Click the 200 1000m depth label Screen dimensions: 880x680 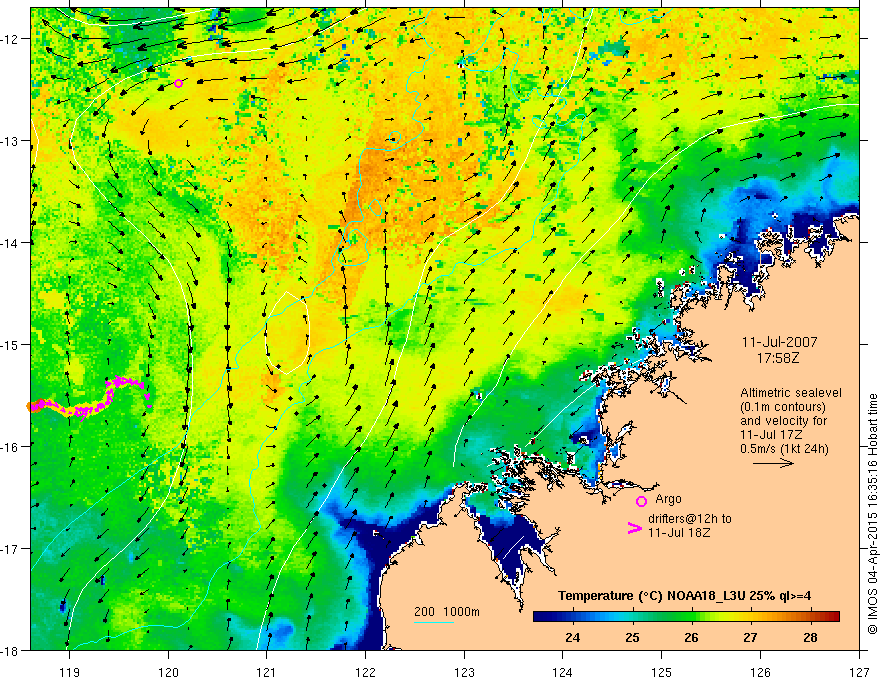447,612
